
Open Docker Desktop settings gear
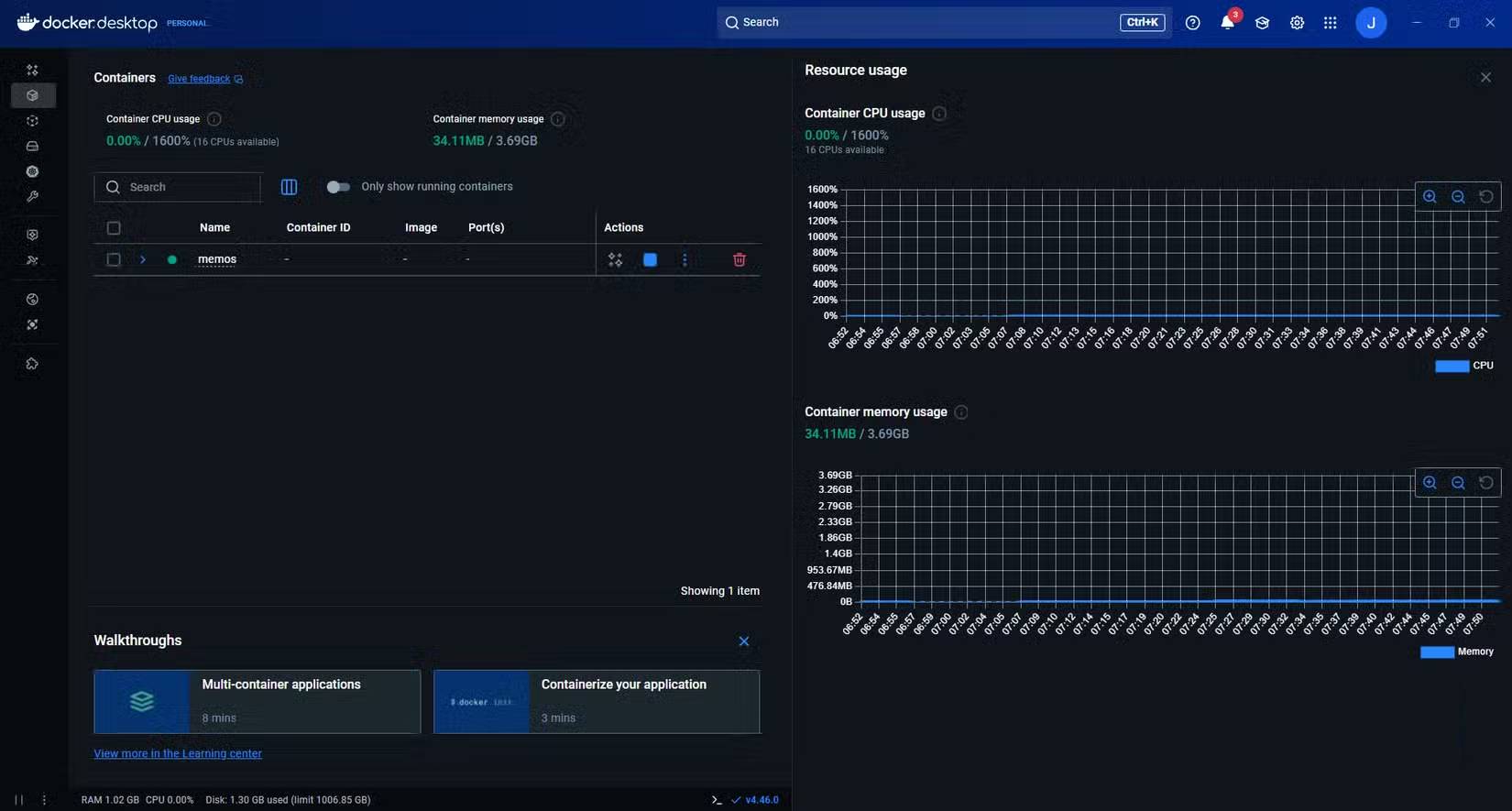pos(1297,23)
